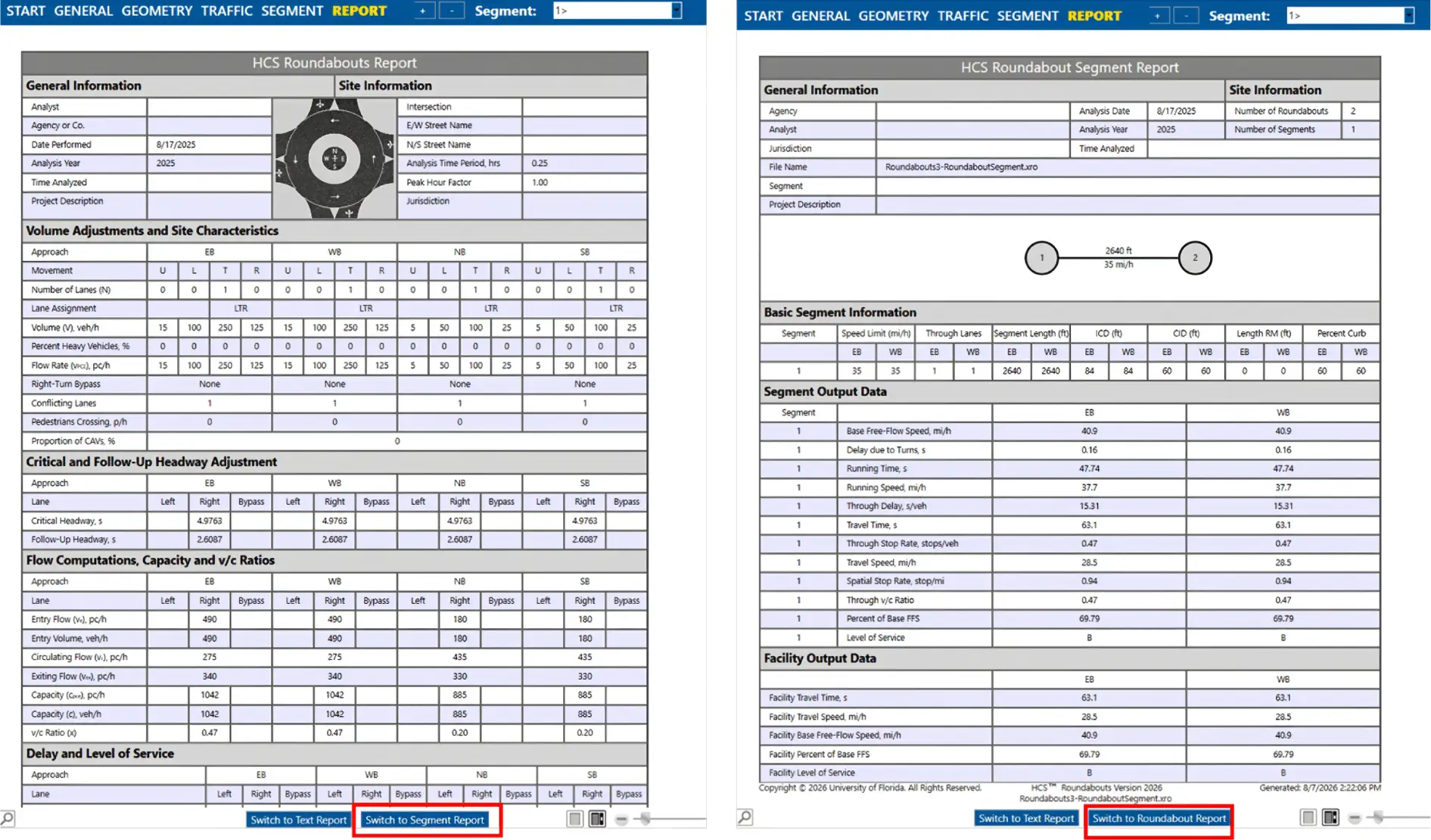Screen dimensions: 1431x840
Task: Click the 'Facility Output Data' heading
Action: coord(820,658)
